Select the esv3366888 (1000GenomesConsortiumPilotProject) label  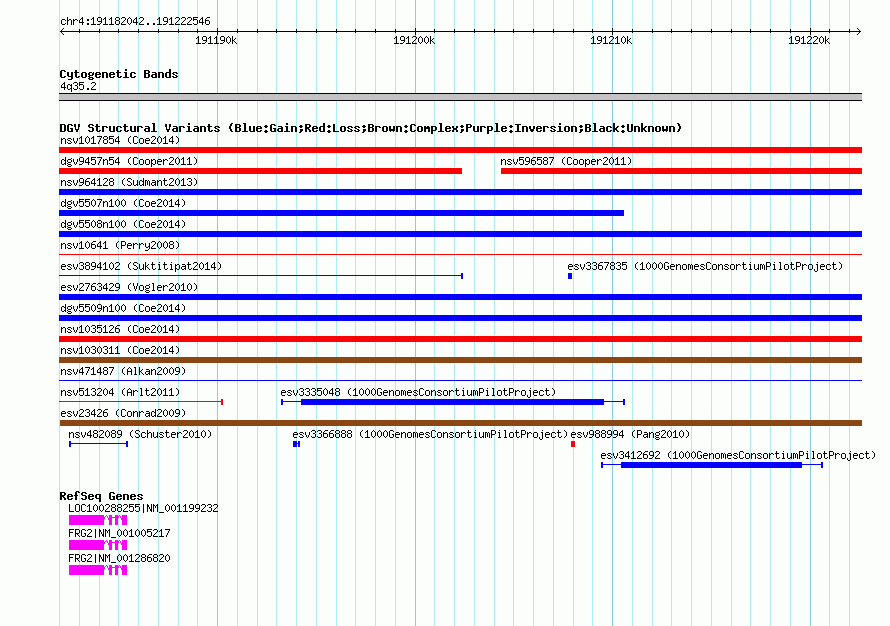pos(430,434)
